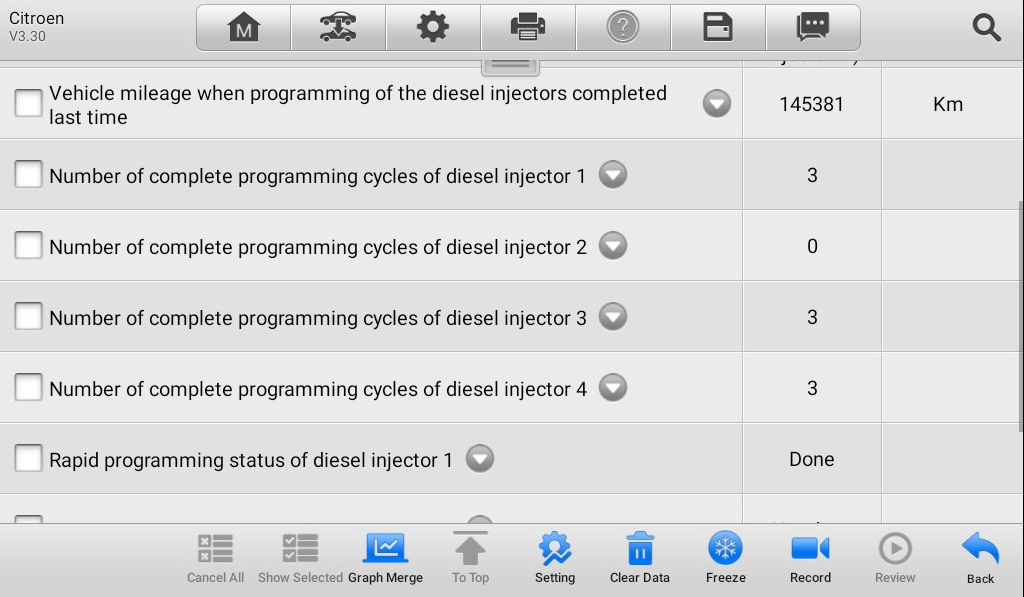Start Record of live data
1024x597 pixels.
(810, 558)
